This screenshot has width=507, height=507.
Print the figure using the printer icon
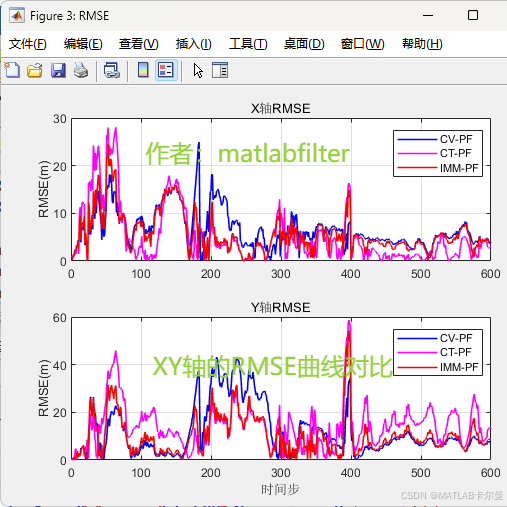tap(81, 71)
